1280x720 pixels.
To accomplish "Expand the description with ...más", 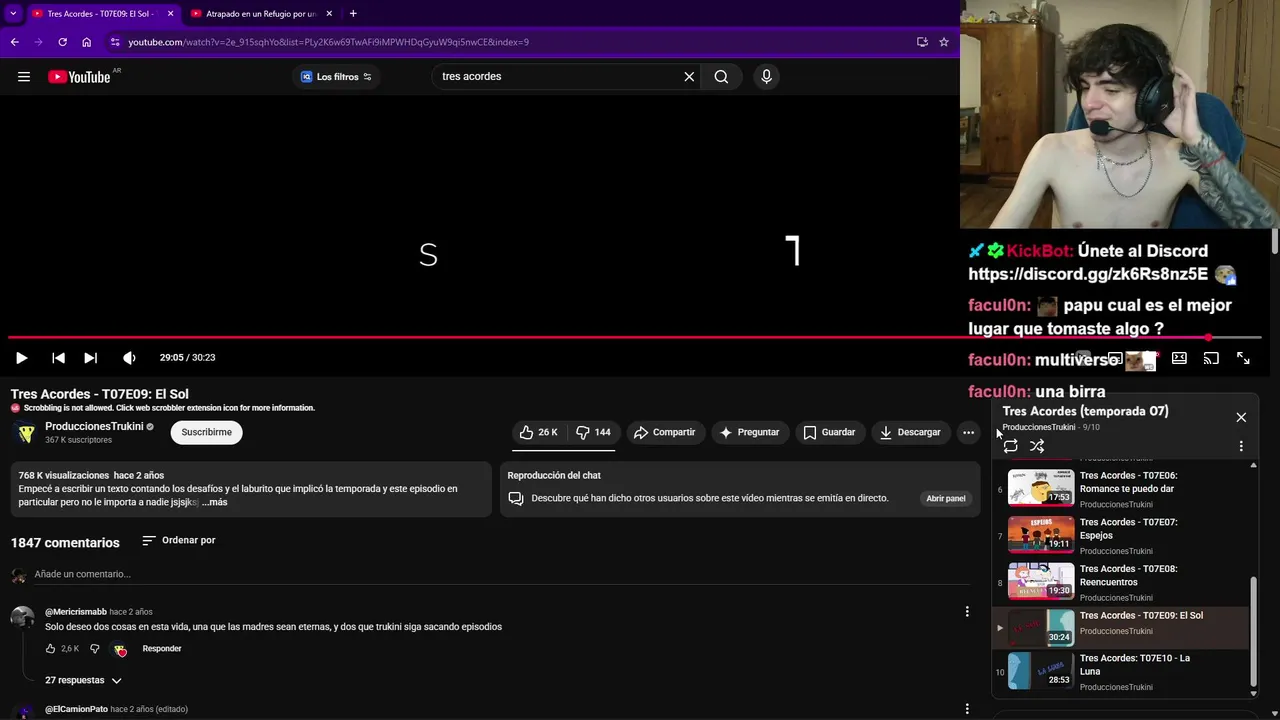I will (x=214, y=502).
